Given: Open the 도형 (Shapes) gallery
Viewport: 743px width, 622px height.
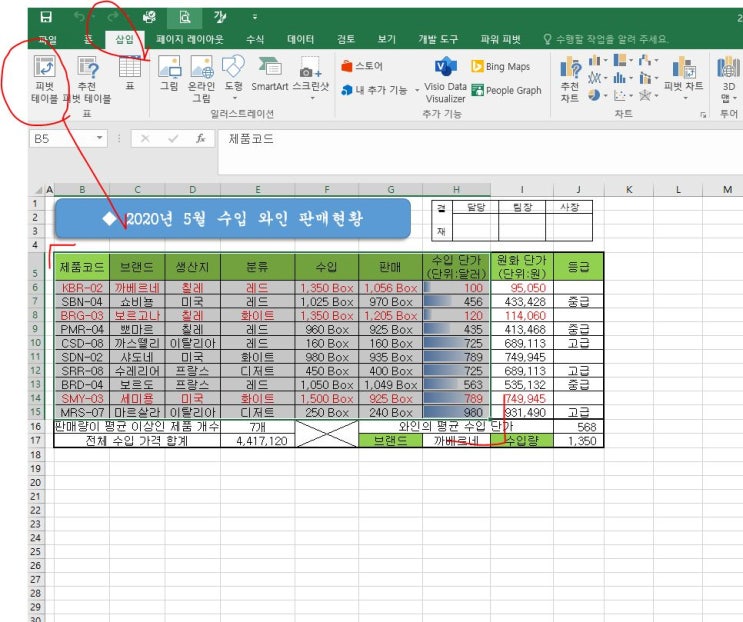Looking at the screenshot, I should point(233,77).
